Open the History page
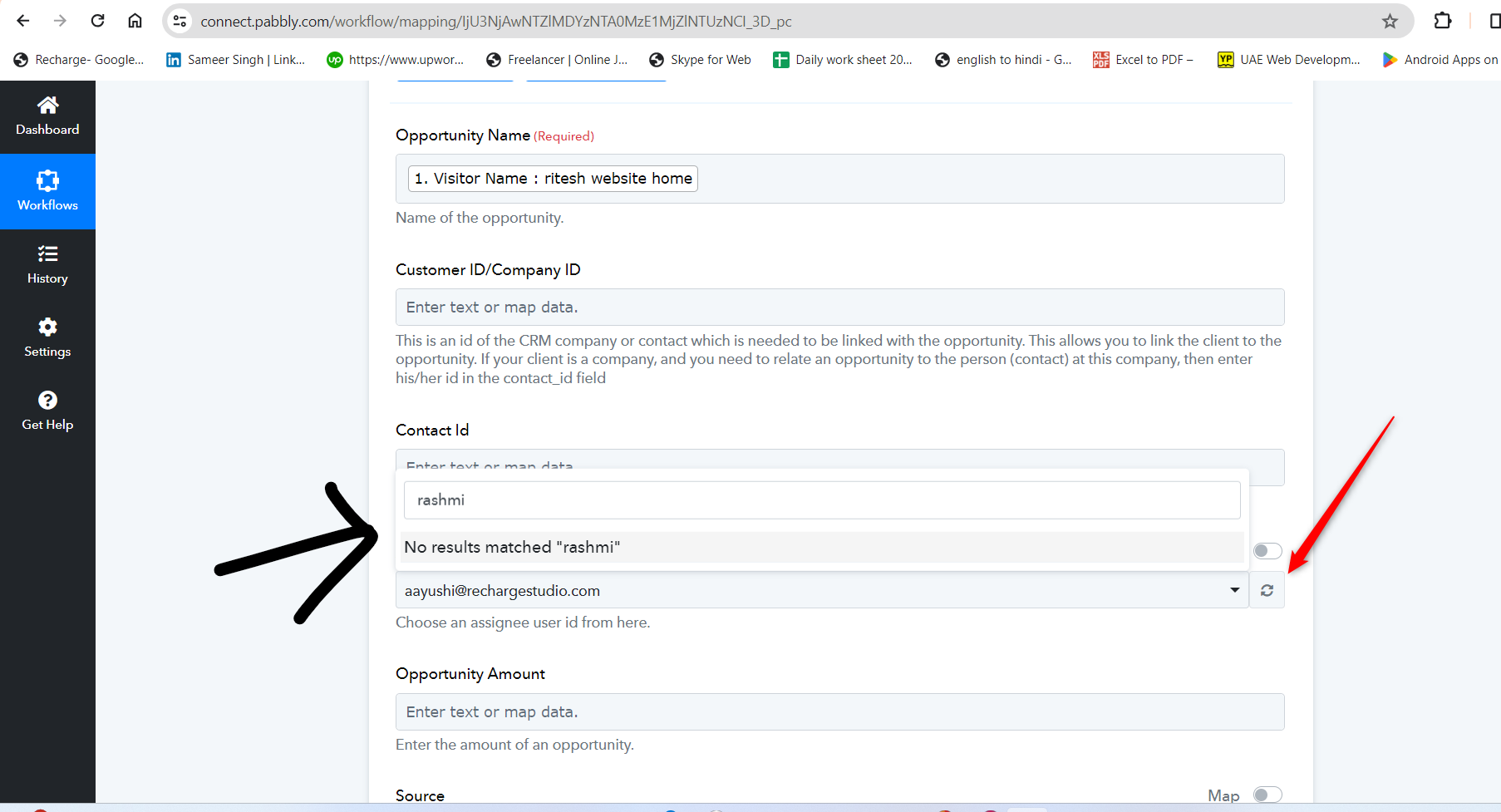The width and height of the screenshot is (1501, 812). coord(47,264)
